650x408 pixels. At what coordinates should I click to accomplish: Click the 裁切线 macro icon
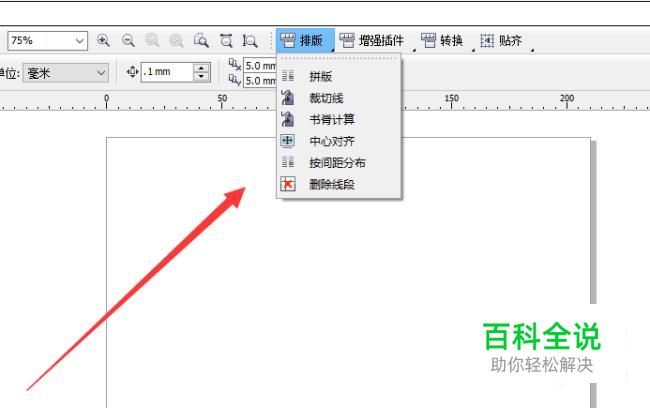pos(288,97)
